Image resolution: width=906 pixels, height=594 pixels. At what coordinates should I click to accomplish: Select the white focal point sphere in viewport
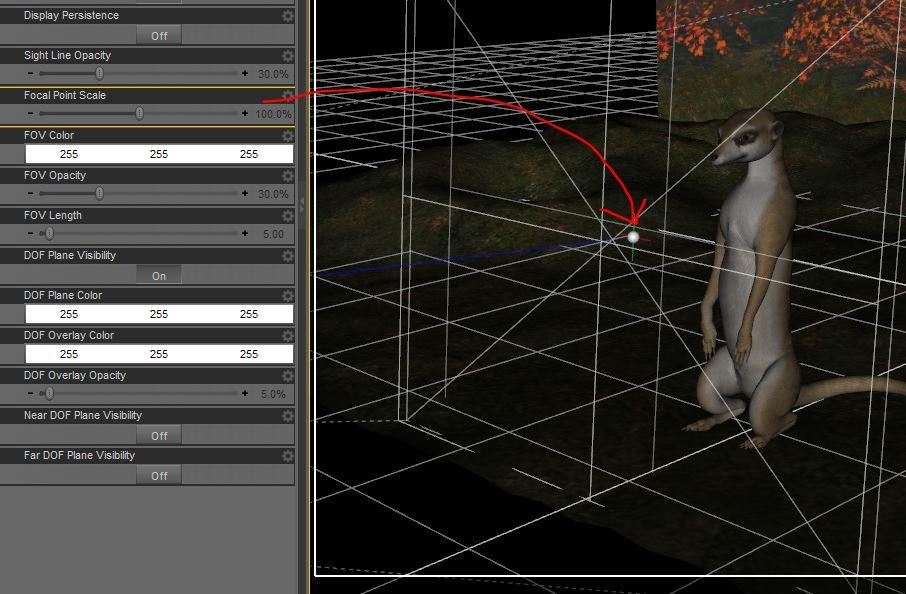coord(633,237)
